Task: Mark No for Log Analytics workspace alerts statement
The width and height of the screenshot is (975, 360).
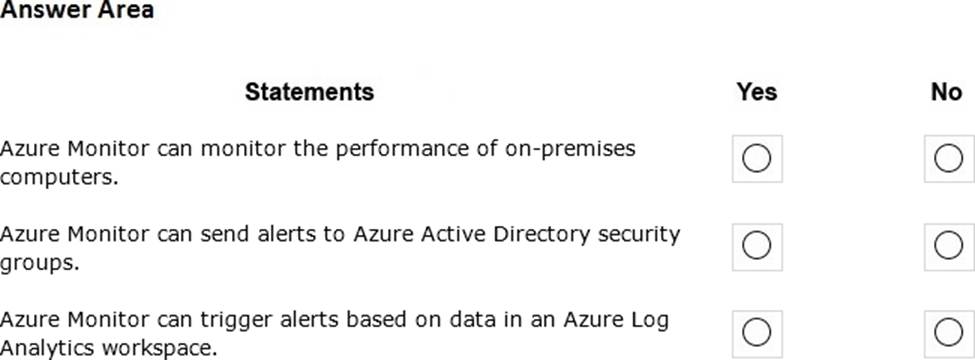Action: (x=948, y=333)
